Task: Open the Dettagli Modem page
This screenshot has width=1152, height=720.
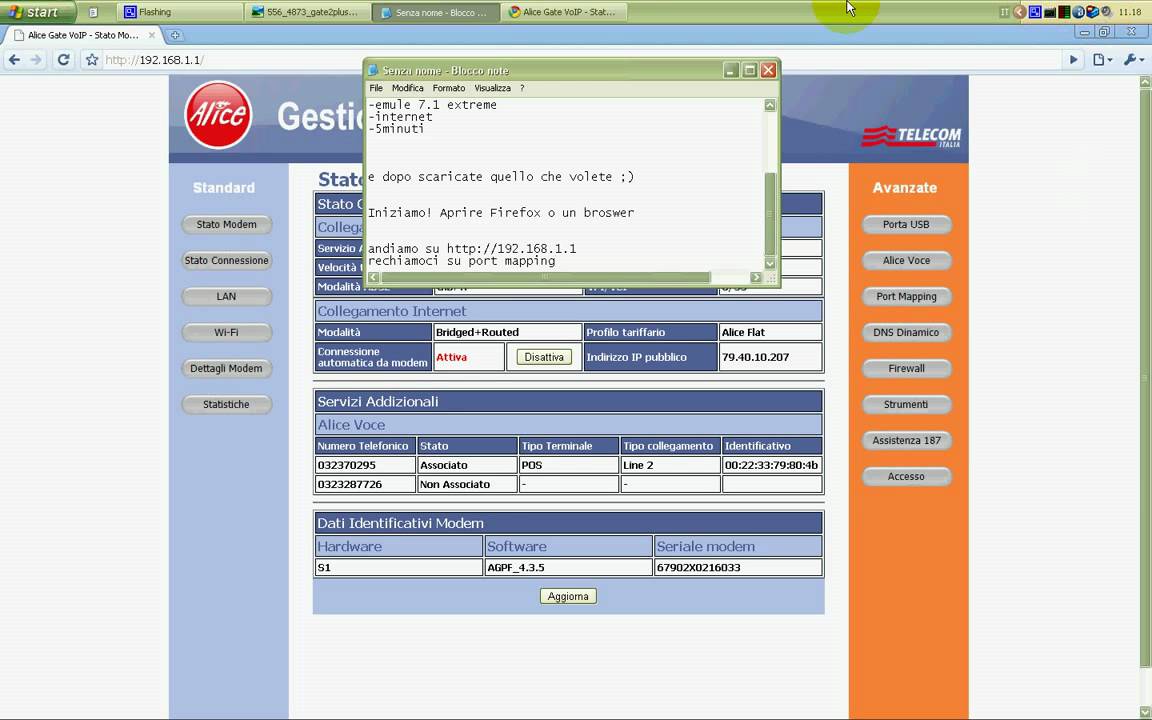Action: [226, 368]
